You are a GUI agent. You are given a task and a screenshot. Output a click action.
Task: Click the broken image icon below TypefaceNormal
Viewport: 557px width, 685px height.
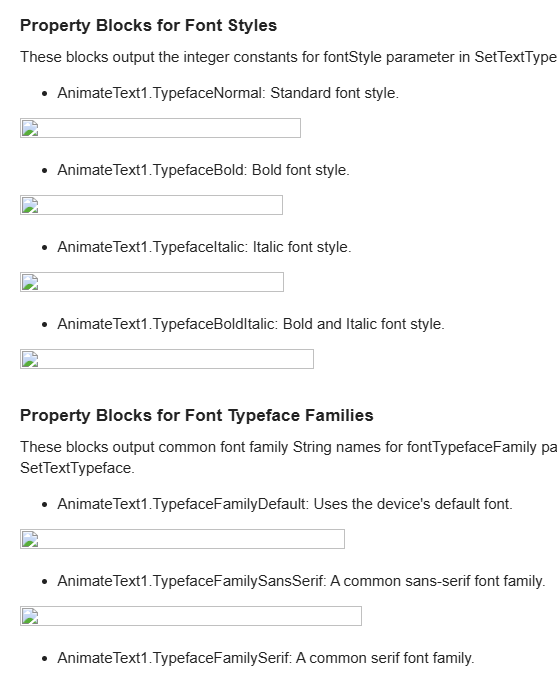[30, 128]
